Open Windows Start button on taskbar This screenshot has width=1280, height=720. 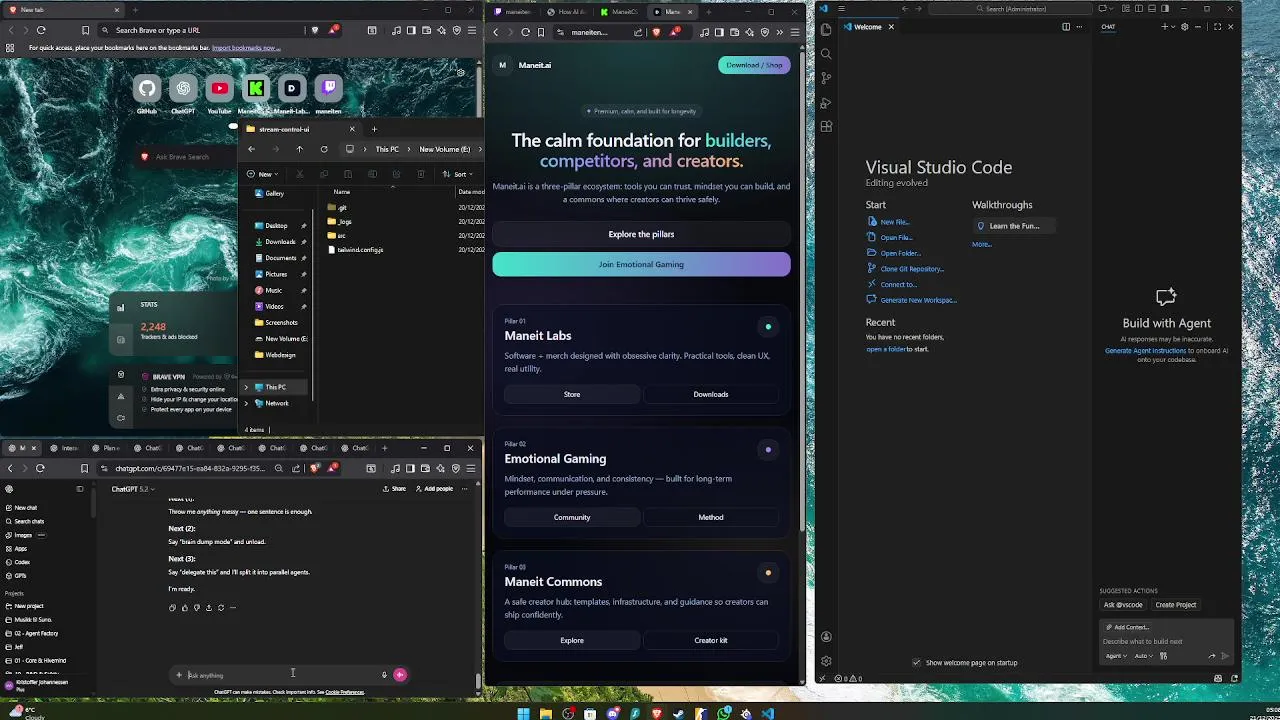tap(523, 714)
